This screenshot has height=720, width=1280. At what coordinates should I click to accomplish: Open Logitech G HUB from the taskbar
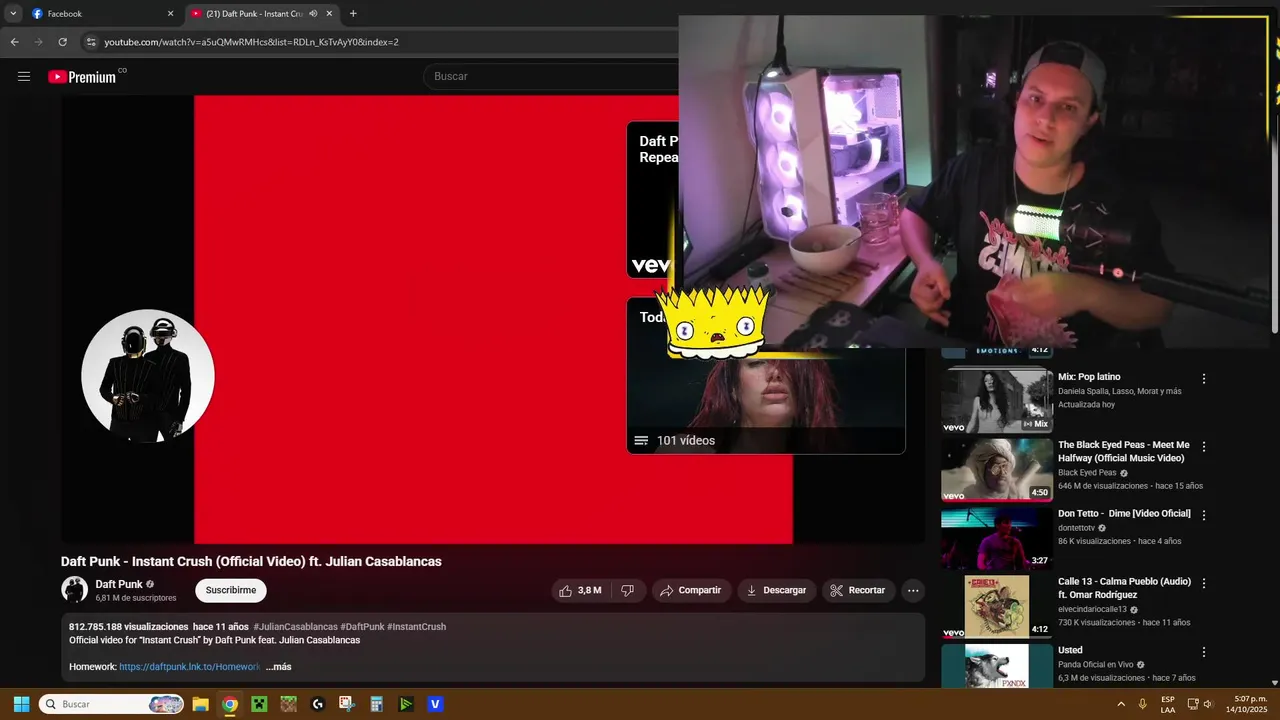[x=318, y=704]
